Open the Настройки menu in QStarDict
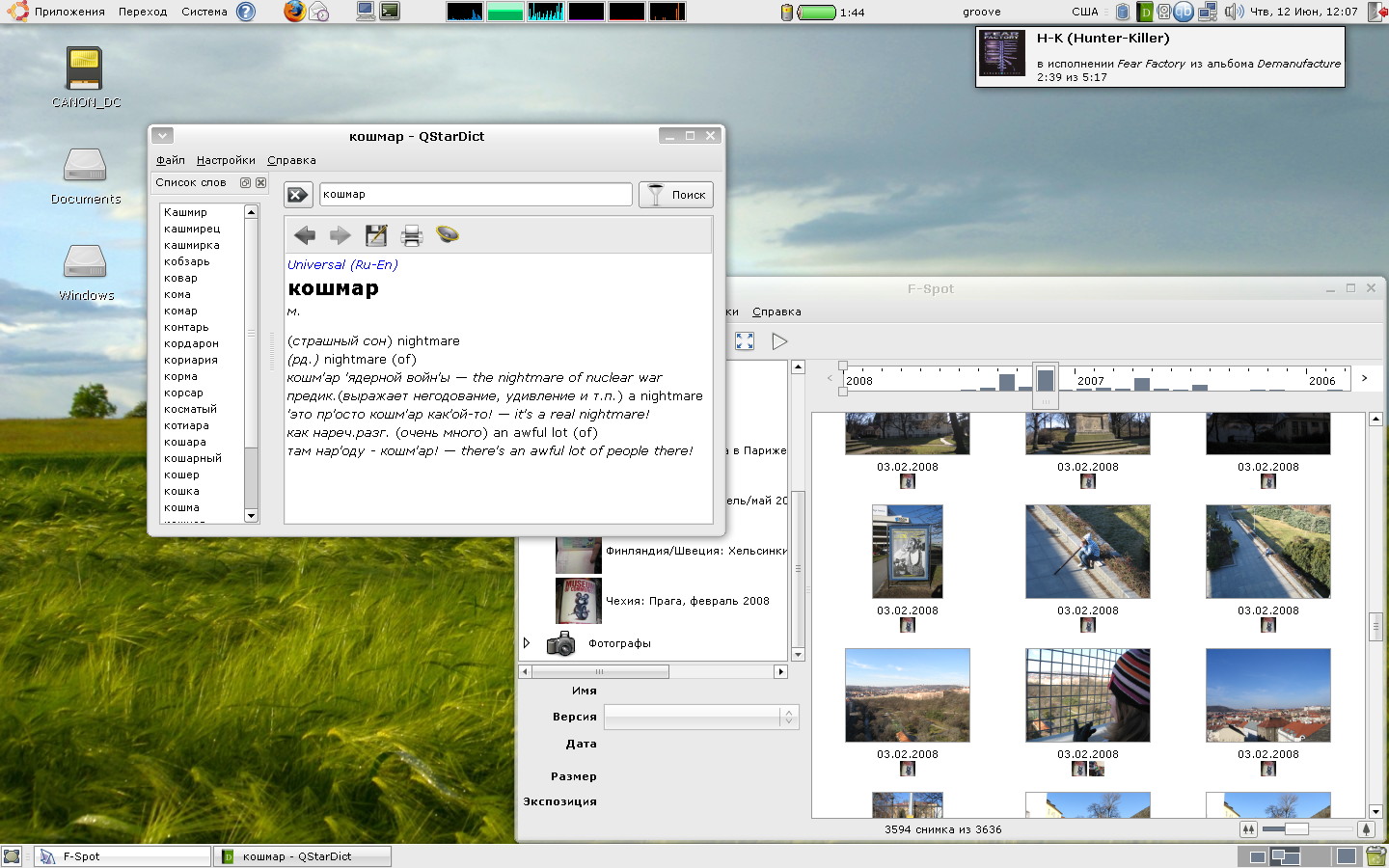The height and width of the screenshot is (868, 1389). (226, 160)
